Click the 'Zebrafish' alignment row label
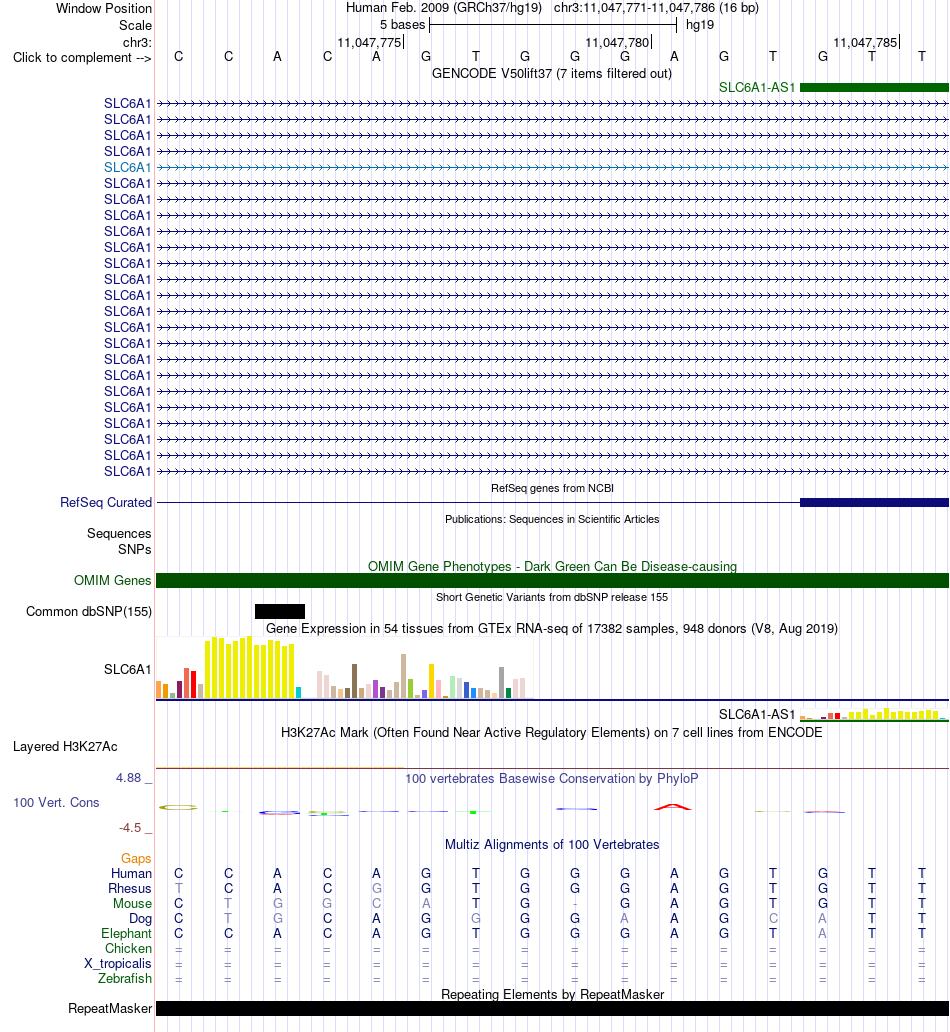This screenshot has width=950, height=1032. pyautogui.click(x=125, y=979)
